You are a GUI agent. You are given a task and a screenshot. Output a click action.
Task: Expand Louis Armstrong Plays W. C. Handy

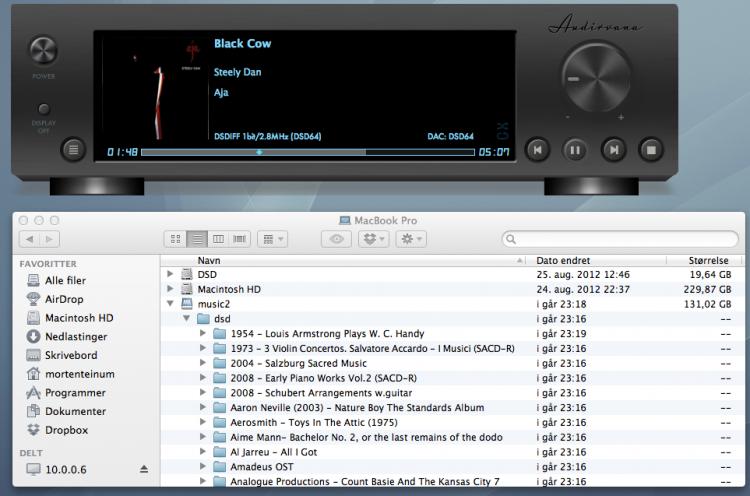tap(203, 333)
